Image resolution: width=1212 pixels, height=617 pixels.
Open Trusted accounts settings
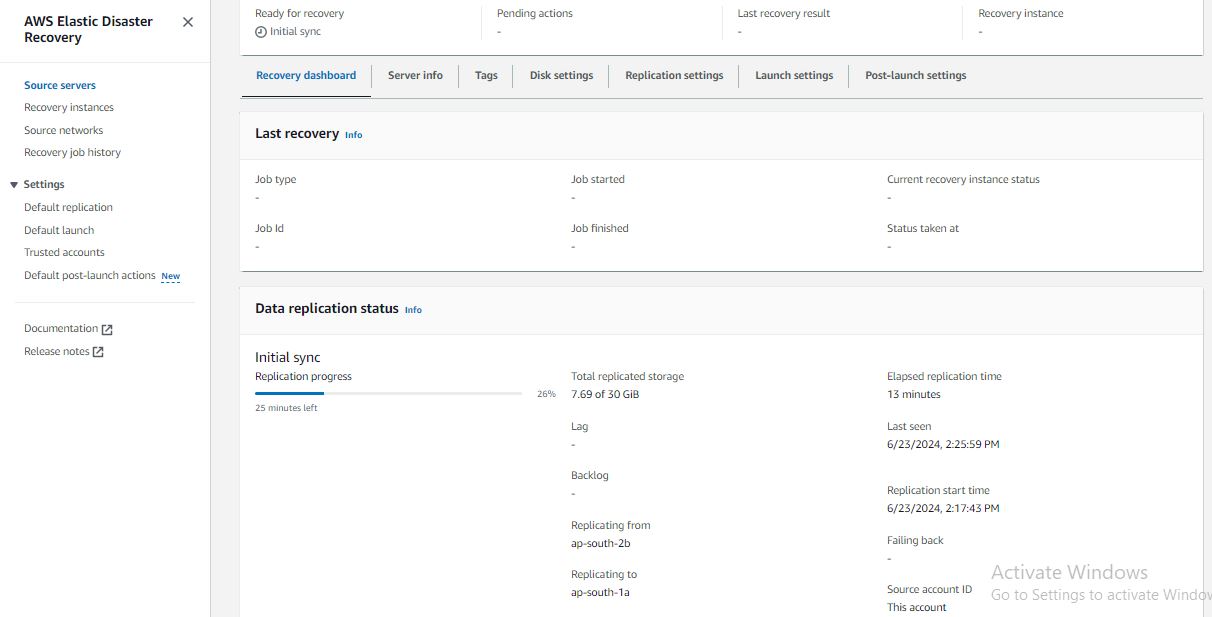click(x=64, y=252)
